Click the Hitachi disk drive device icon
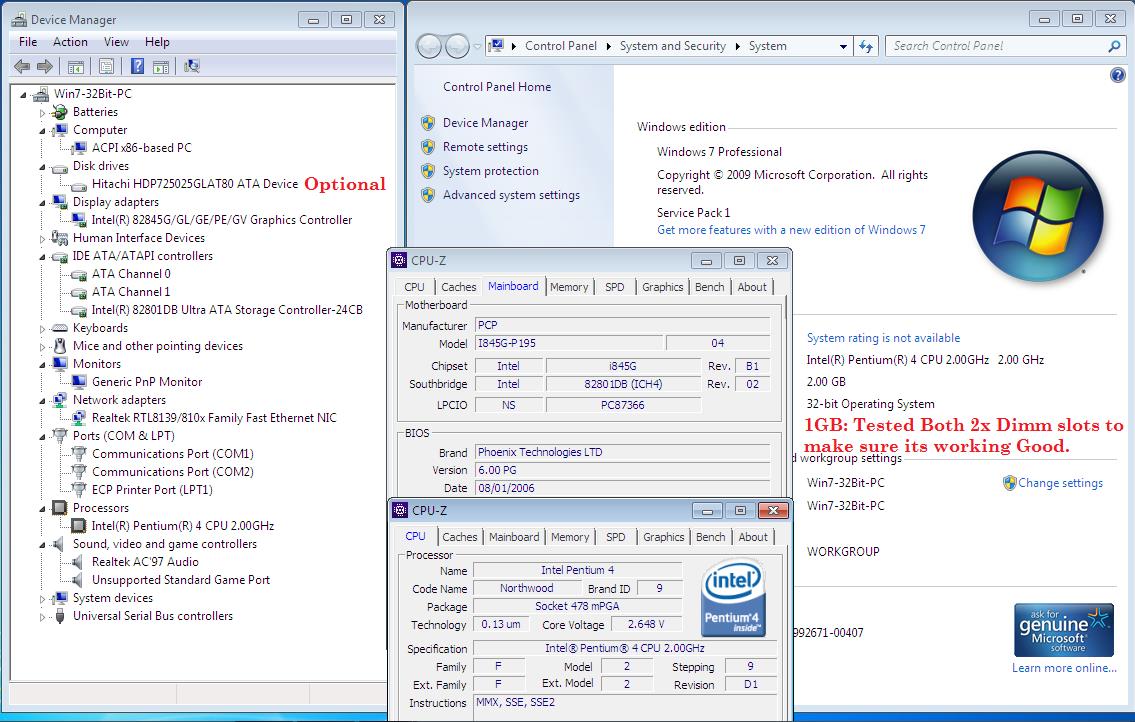Screen dimensions: 1135x722 tap(79, 184)
